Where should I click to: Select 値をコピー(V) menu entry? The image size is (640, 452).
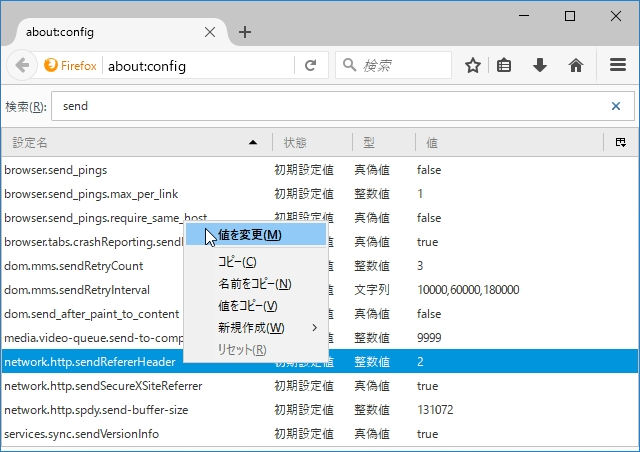pyautogui.click(x=256, y=306)
